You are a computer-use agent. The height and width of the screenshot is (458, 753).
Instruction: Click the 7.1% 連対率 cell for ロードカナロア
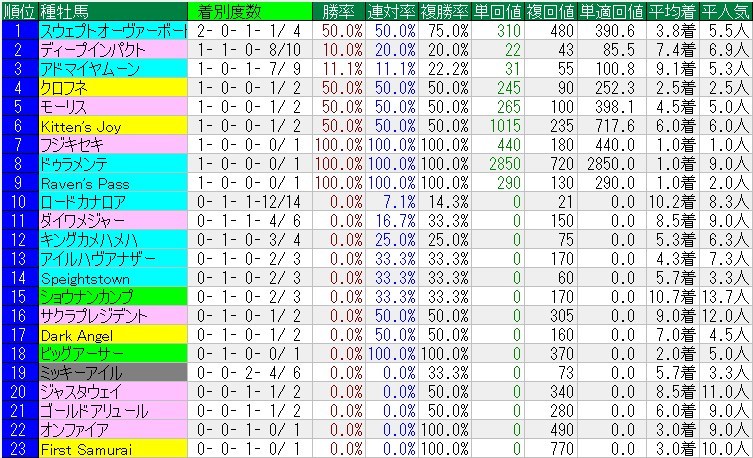click(392, 202)
